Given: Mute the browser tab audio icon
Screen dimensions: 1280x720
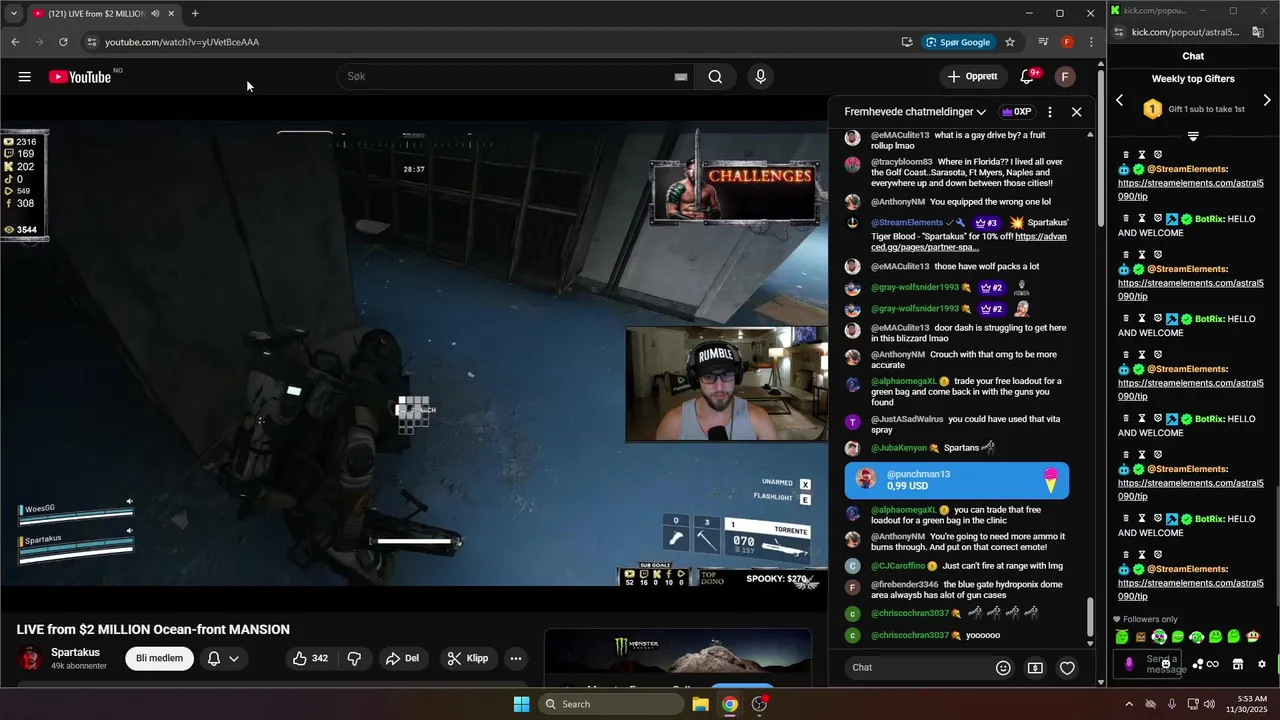Looking at the screenshot, I should 155,14.
